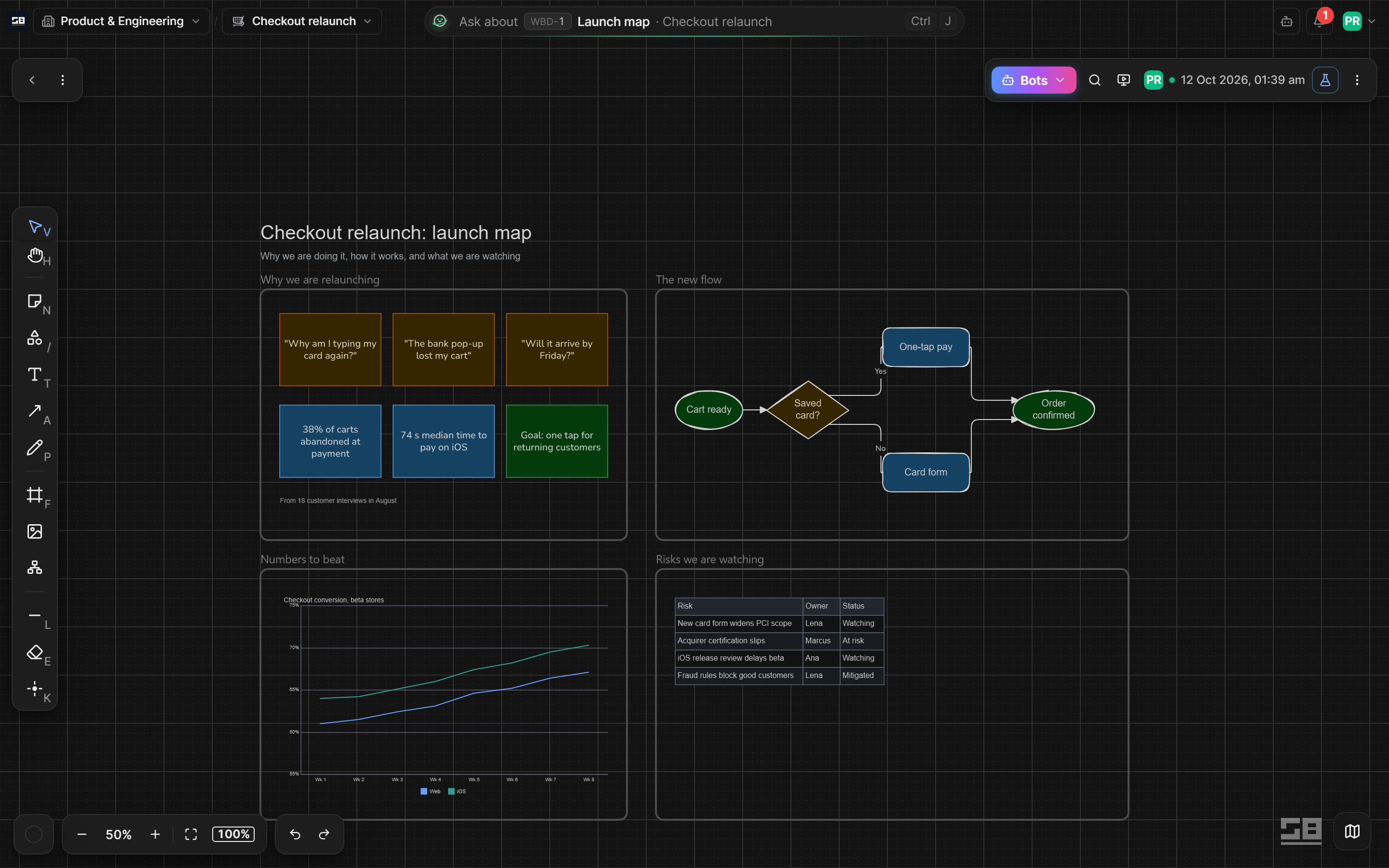
Task: Zoom in with the plus button
Action: 155,834
